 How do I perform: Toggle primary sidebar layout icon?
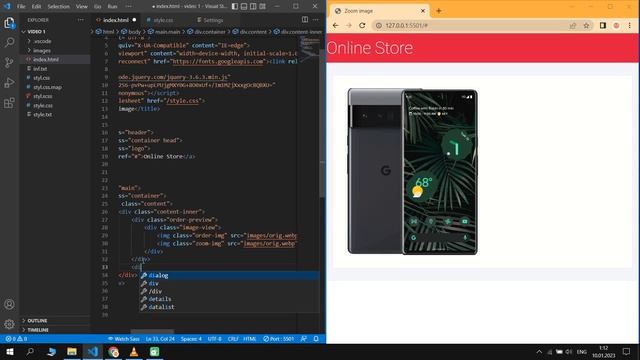[235, 6]
